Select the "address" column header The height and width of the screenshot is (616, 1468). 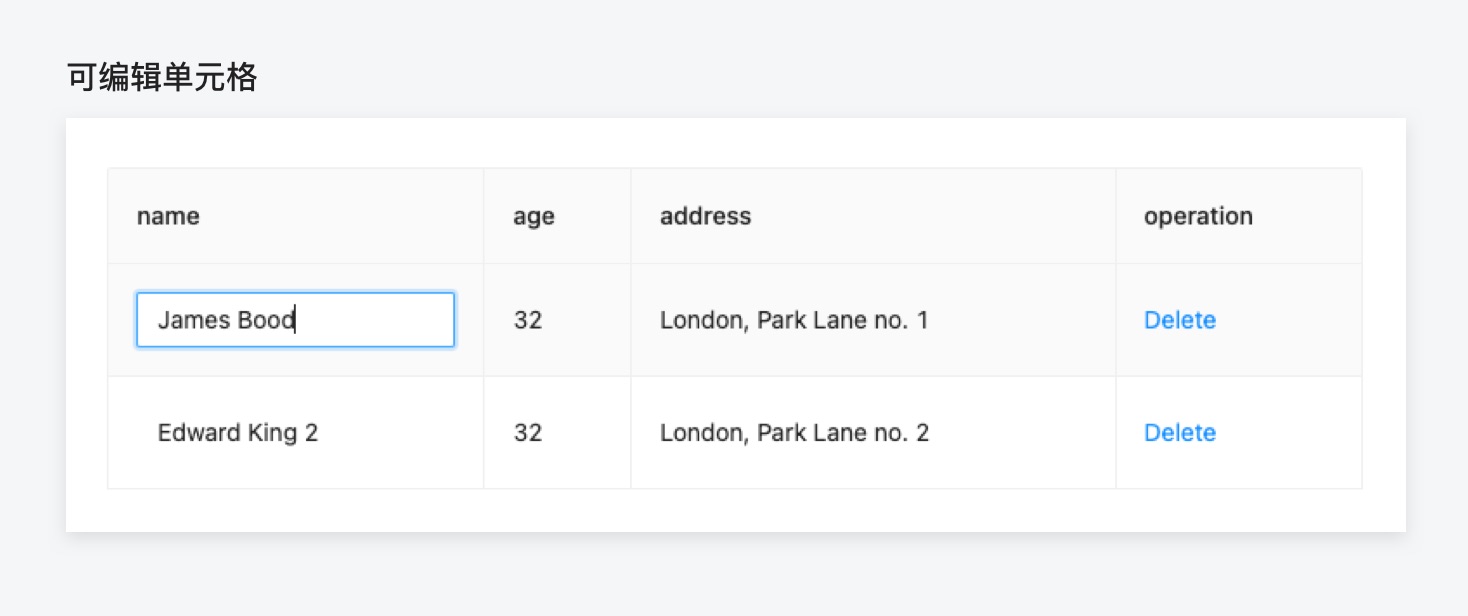point(705,216)
